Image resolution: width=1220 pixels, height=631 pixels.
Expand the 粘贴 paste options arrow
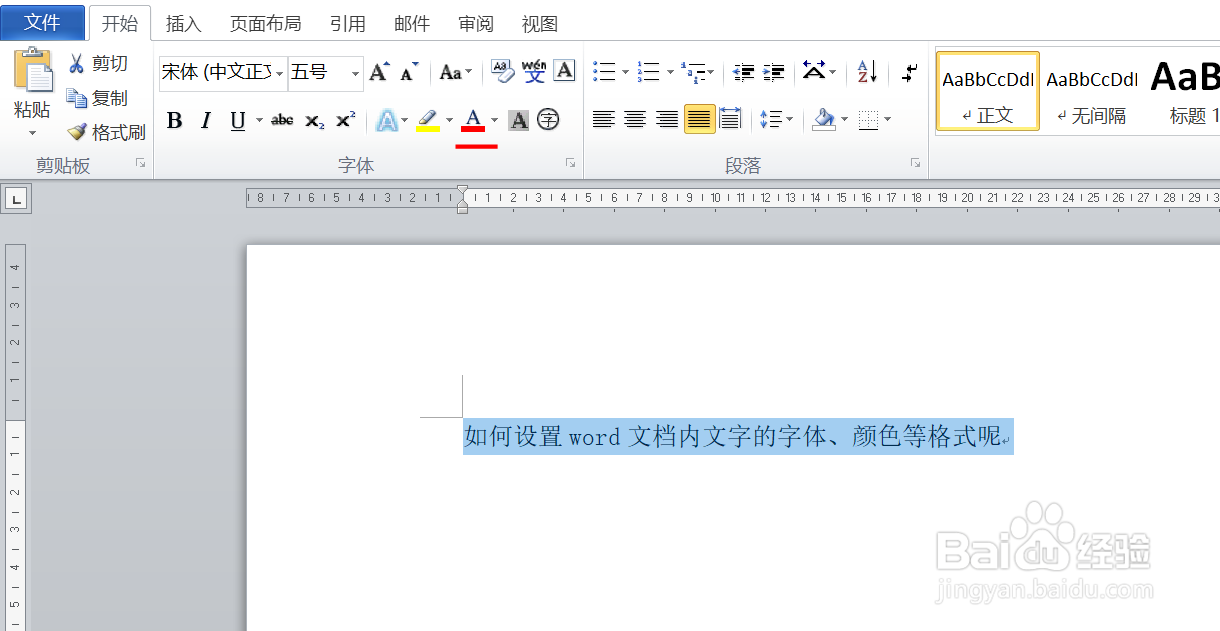32,133
